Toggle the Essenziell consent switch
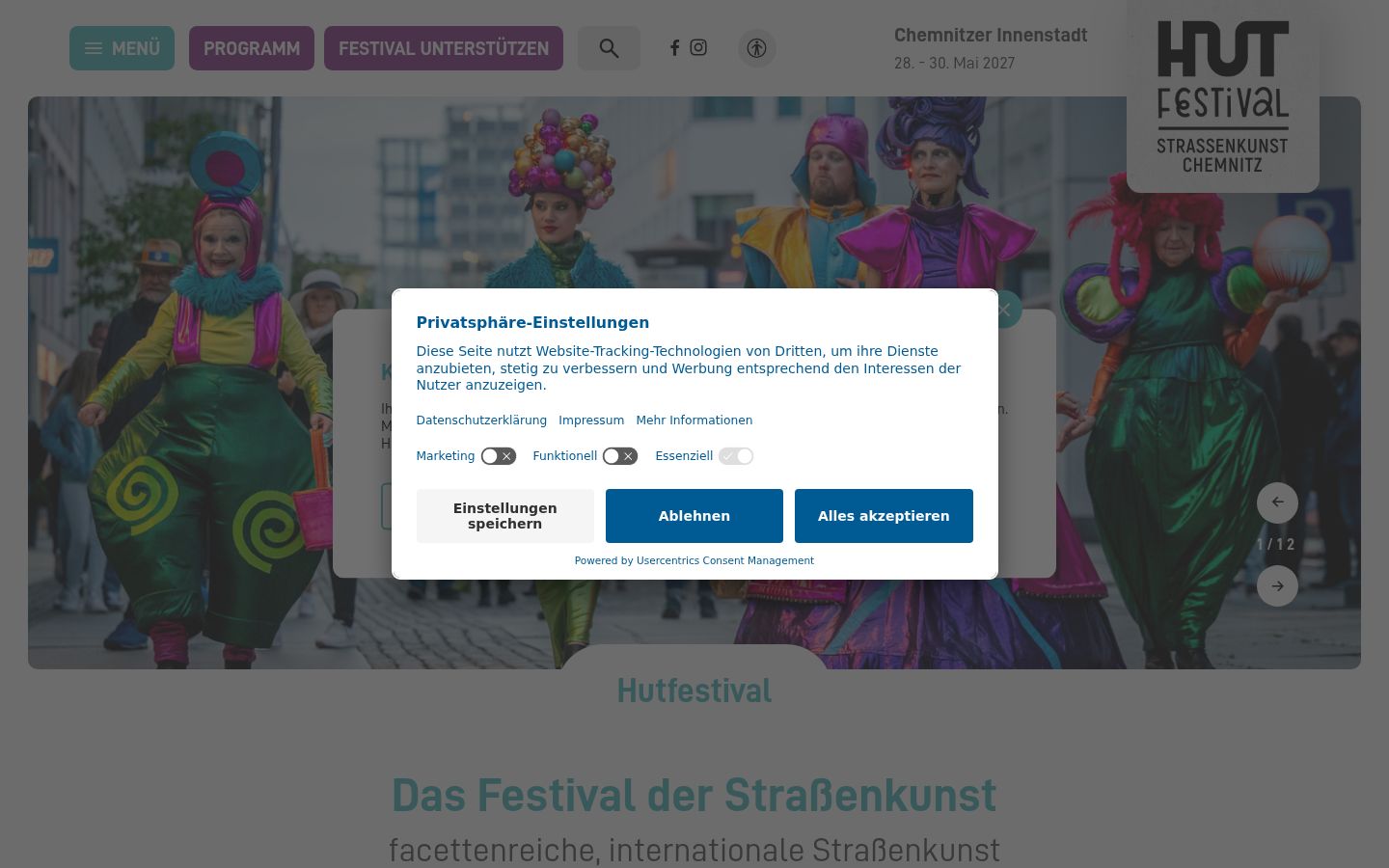The width and height of the screenshot is (1389, 868). (736, 456)
